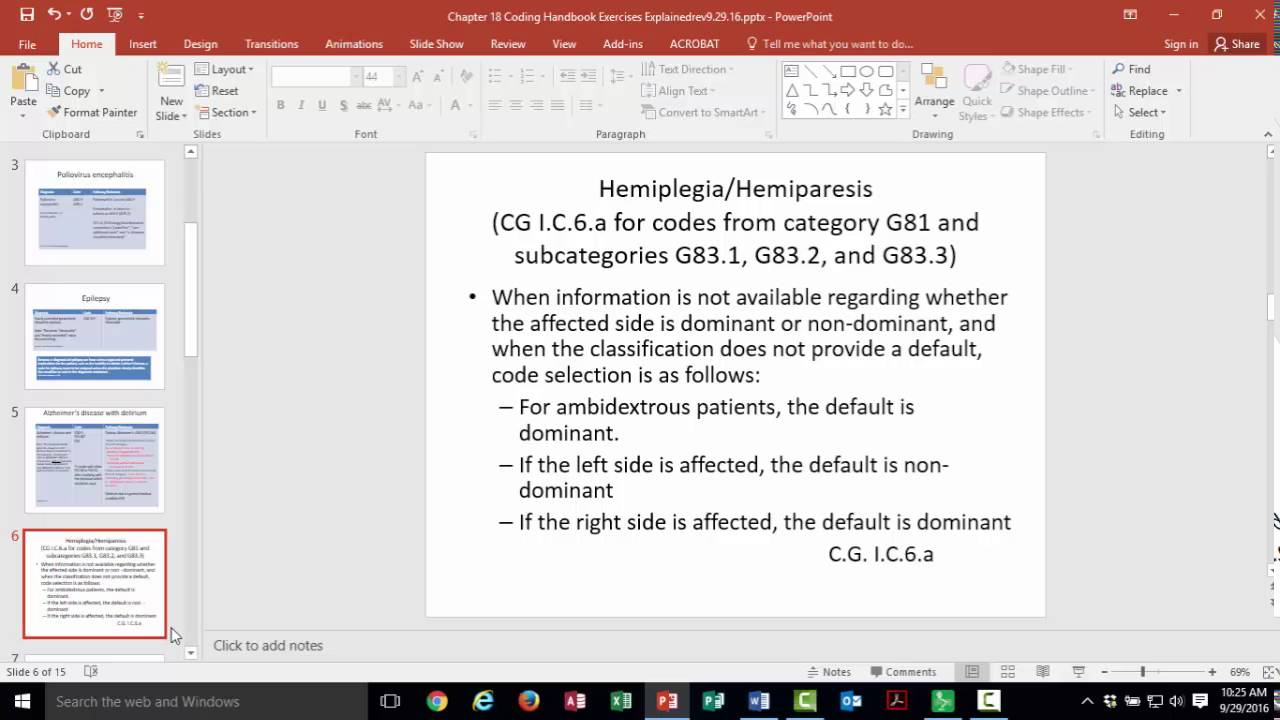Open the File tab
Viewport: 1280px width, 720px height.
coord(27,44)
